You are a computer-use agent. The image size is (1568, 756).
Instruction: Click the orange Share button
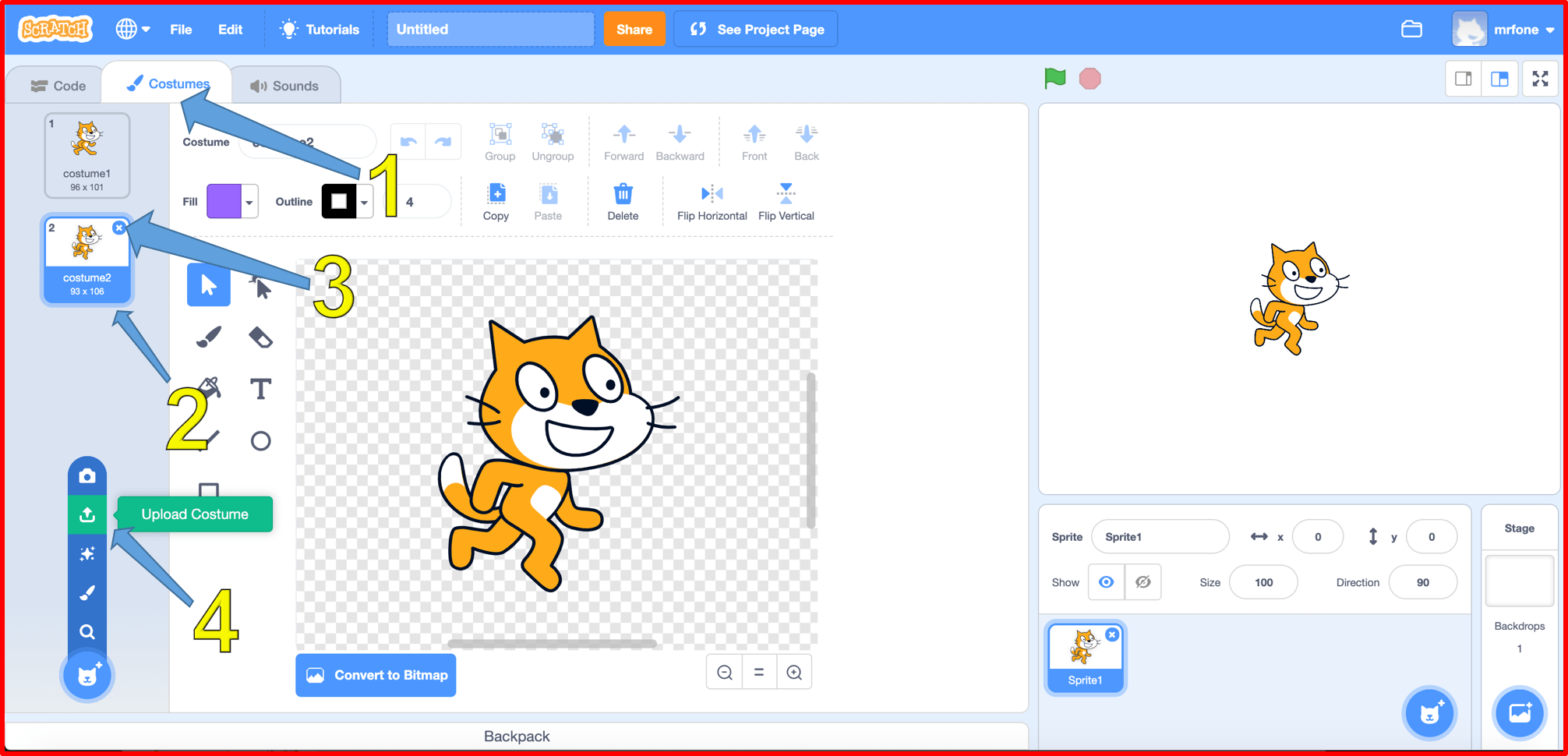[634, 30]
